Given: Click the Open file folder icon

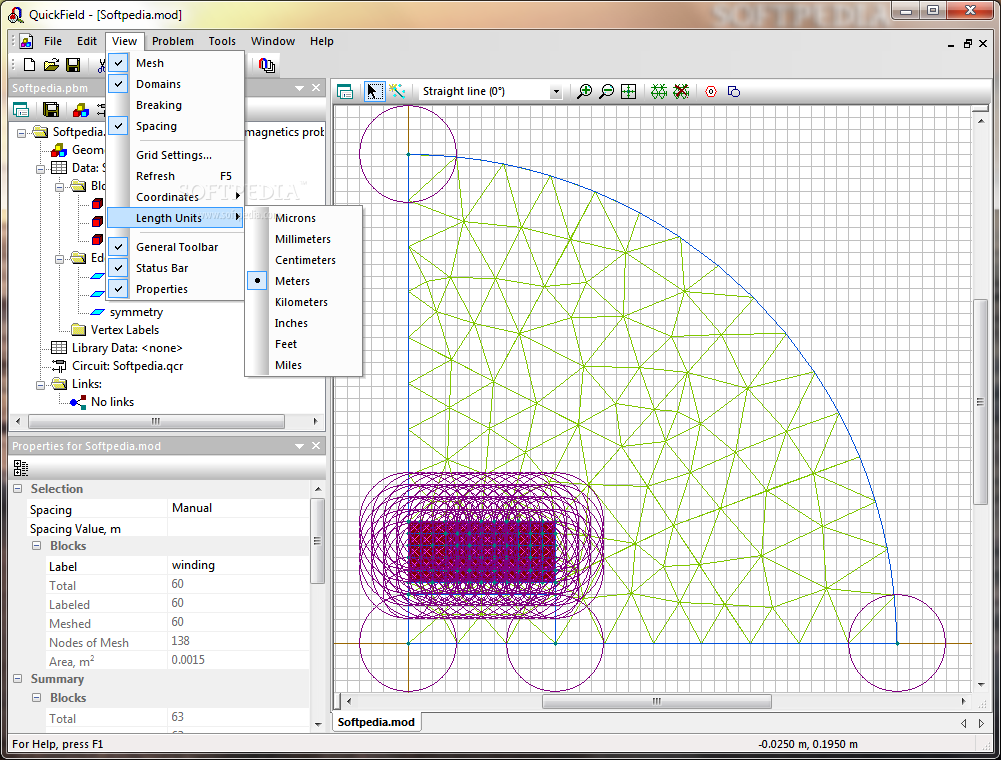Looking at the screenshot, I should coord(51,65).
